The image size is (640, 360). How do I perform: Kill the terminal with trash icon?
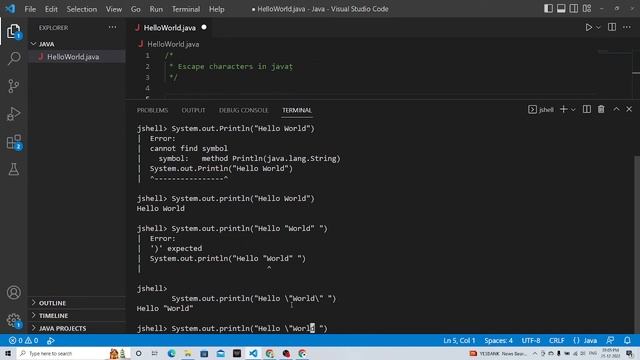(x=601, y=109)
